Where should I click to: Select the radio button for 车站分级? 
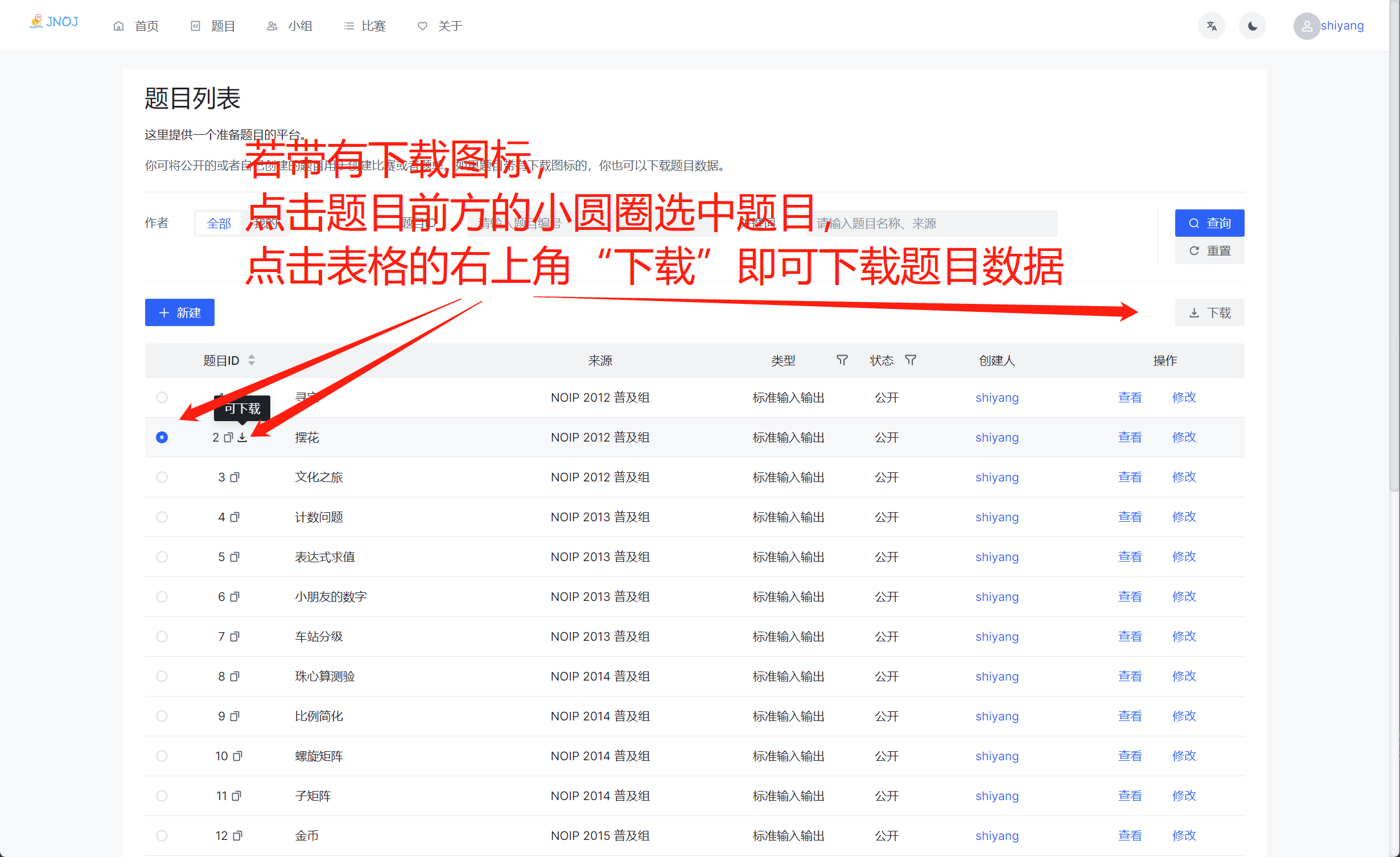click(162, 636)
